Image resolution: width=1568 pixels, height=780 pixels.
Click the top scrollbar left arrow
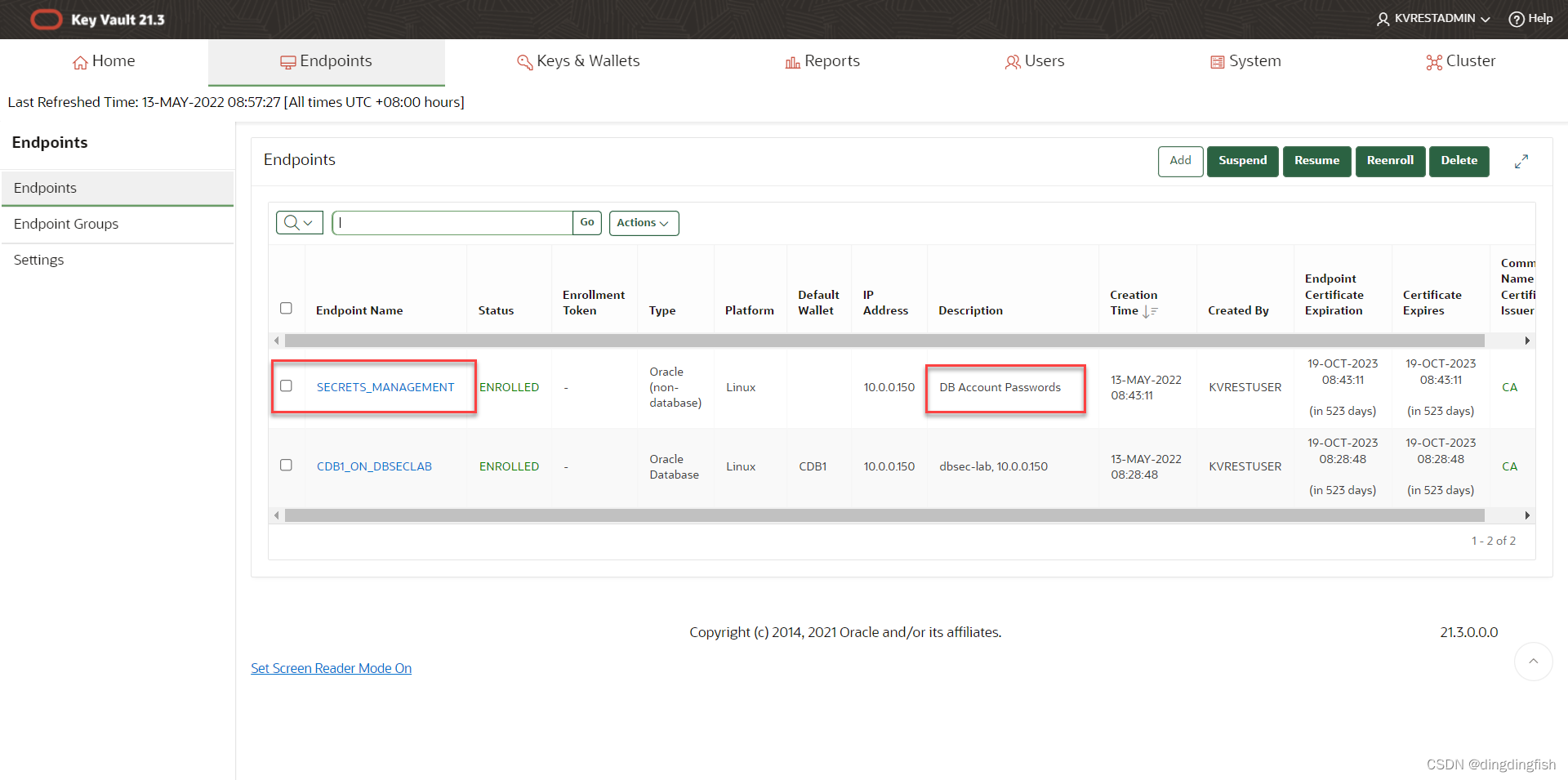point(277,341)
